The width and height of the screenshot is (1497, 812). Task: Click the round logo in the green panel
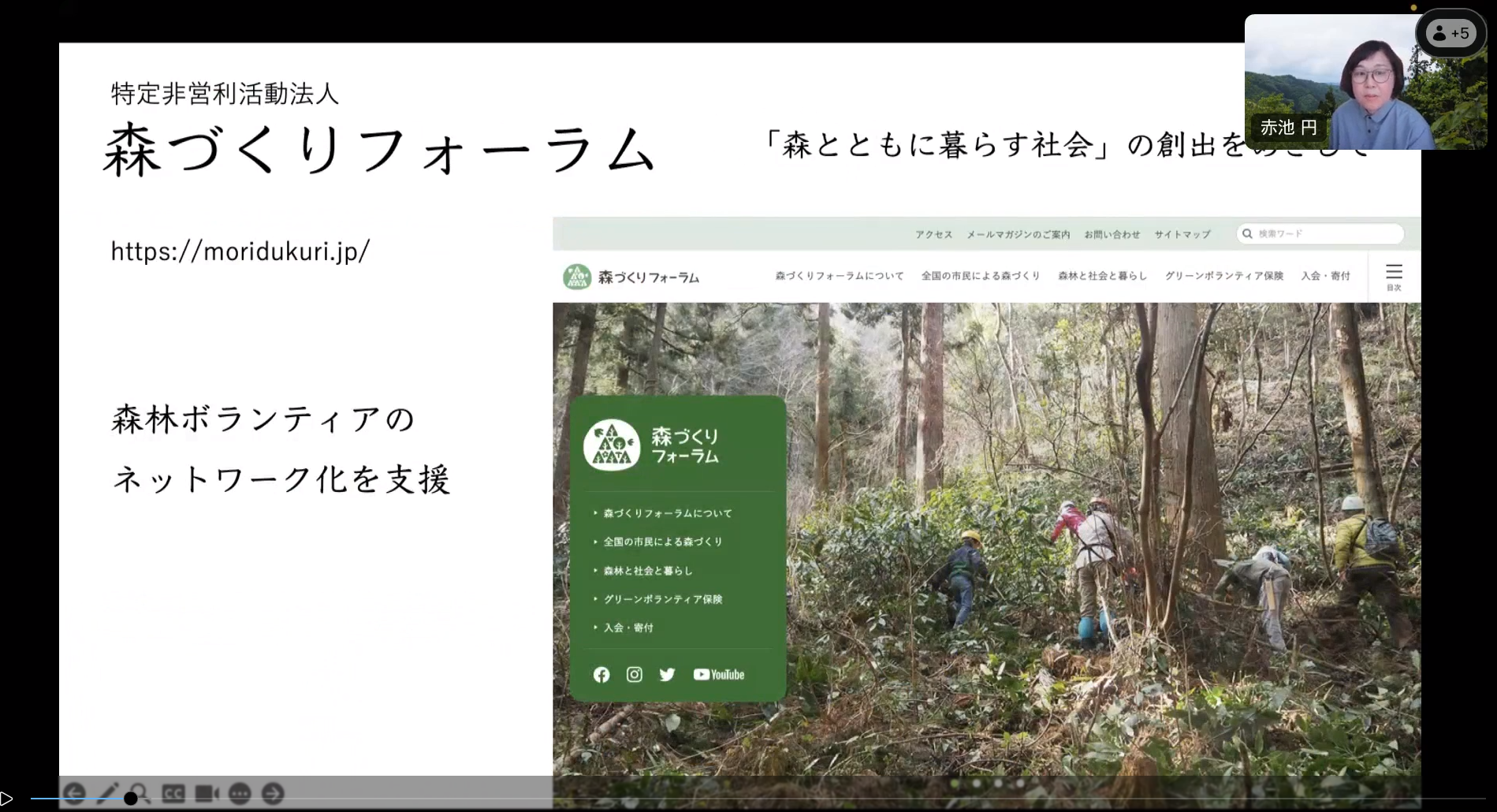point(612,445)
